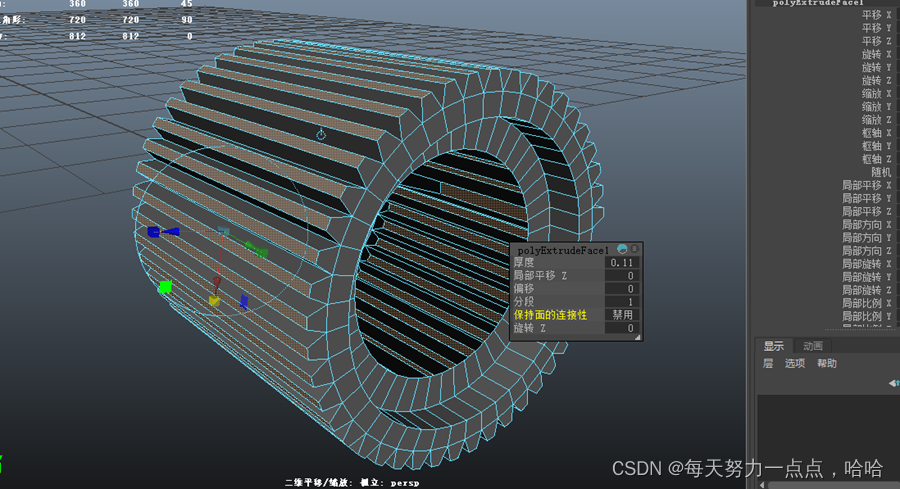Click the HUD value 45

coord(187,3)
